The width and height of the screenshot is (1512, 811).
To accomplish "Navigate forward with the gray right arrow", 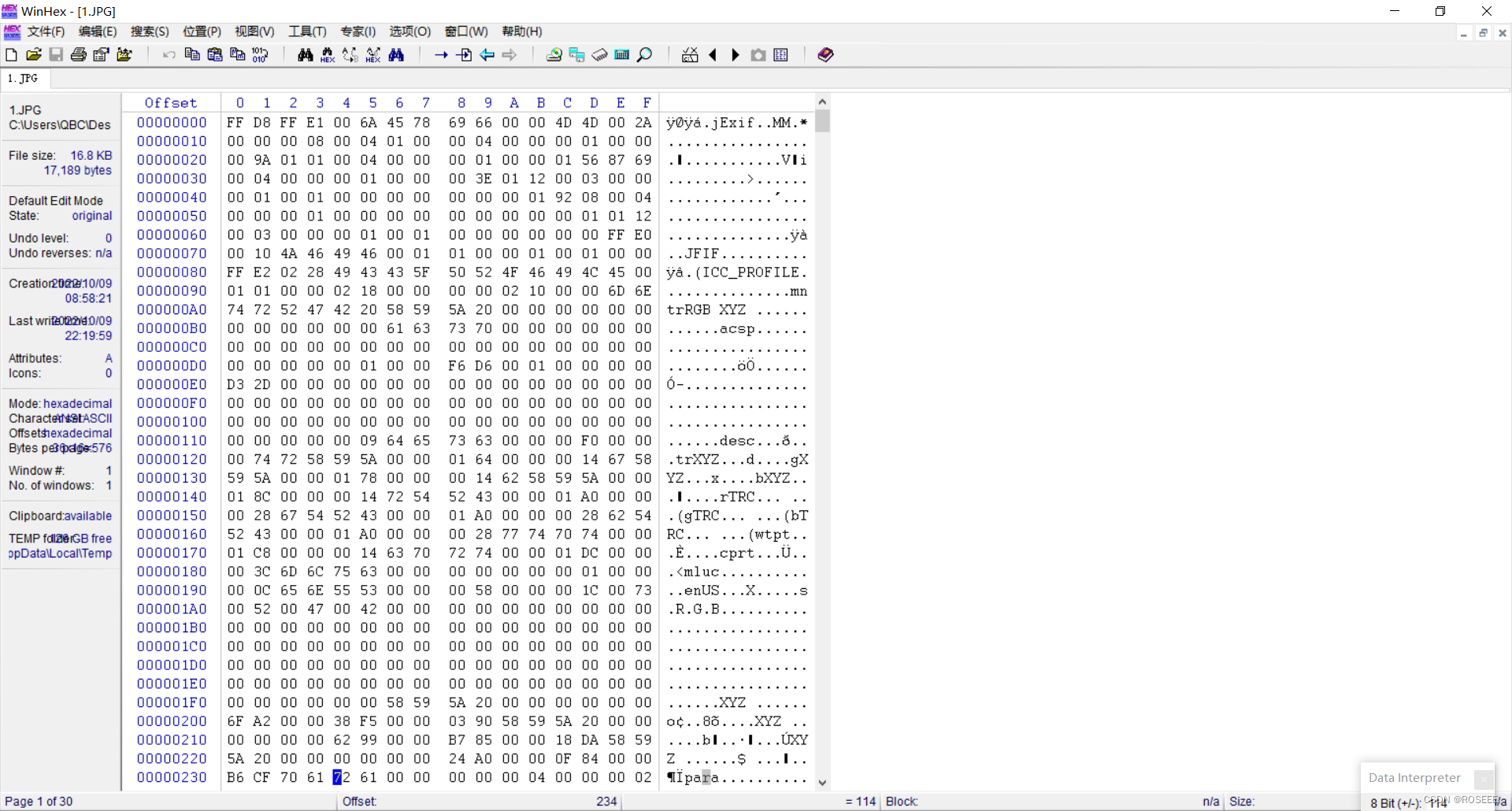I will tap(510, 54).
